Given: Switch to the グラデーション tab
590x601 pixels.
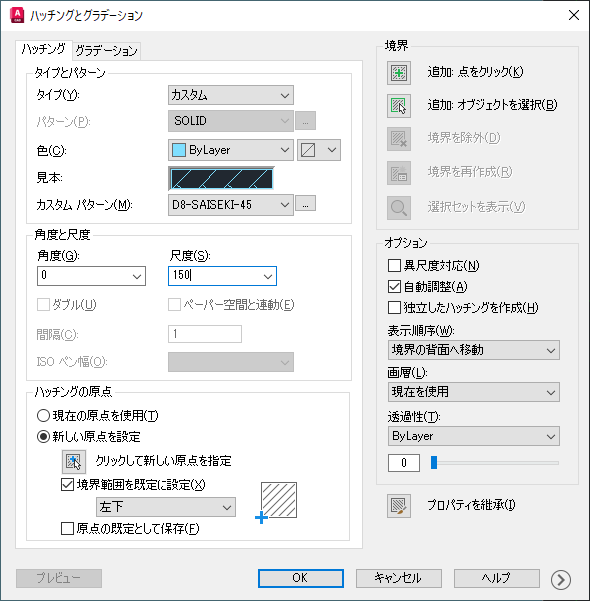Looking at the screenshot, I should (x=107, y=51).
